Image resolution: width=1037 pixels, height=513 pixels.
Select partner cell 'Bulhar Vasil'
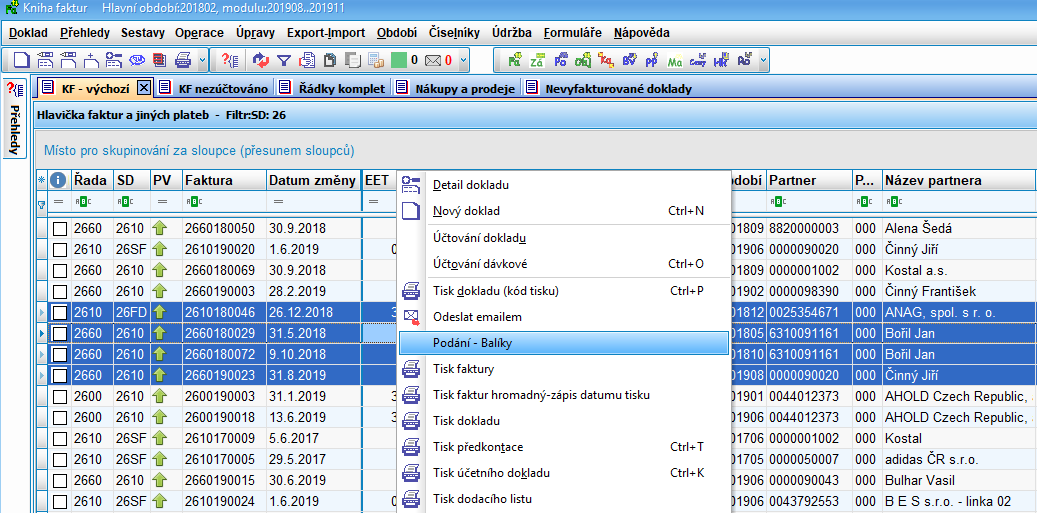(958, 481)
